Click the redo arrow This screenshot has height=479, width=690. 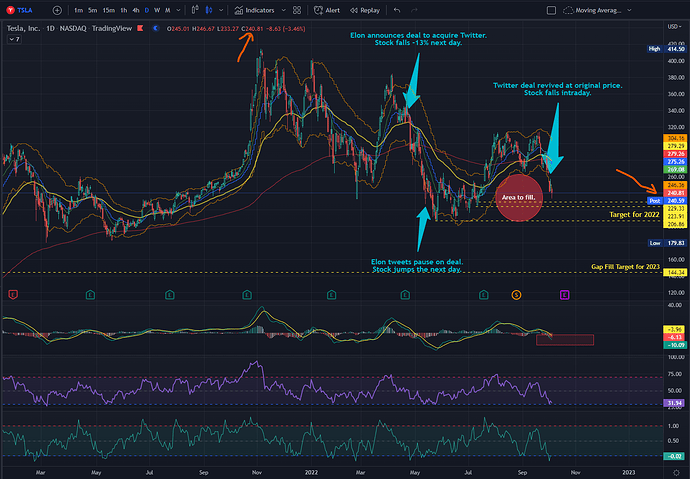coord(414,10)
